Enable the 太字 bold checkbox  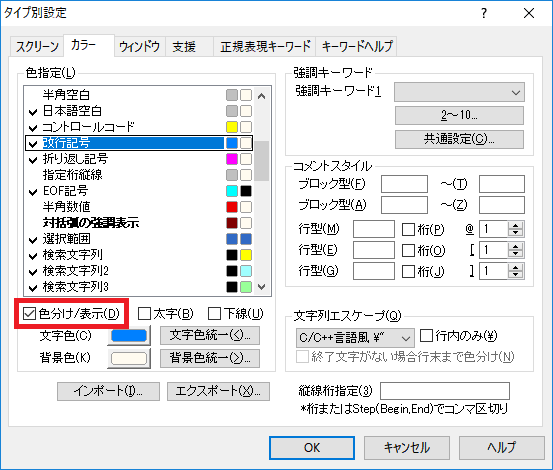[x=144, y=313]
